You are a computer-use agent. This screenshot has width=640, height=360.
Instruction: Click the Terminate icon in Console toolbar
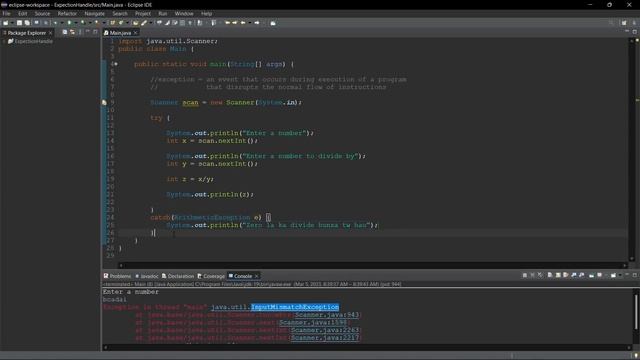tap(524, 276)
